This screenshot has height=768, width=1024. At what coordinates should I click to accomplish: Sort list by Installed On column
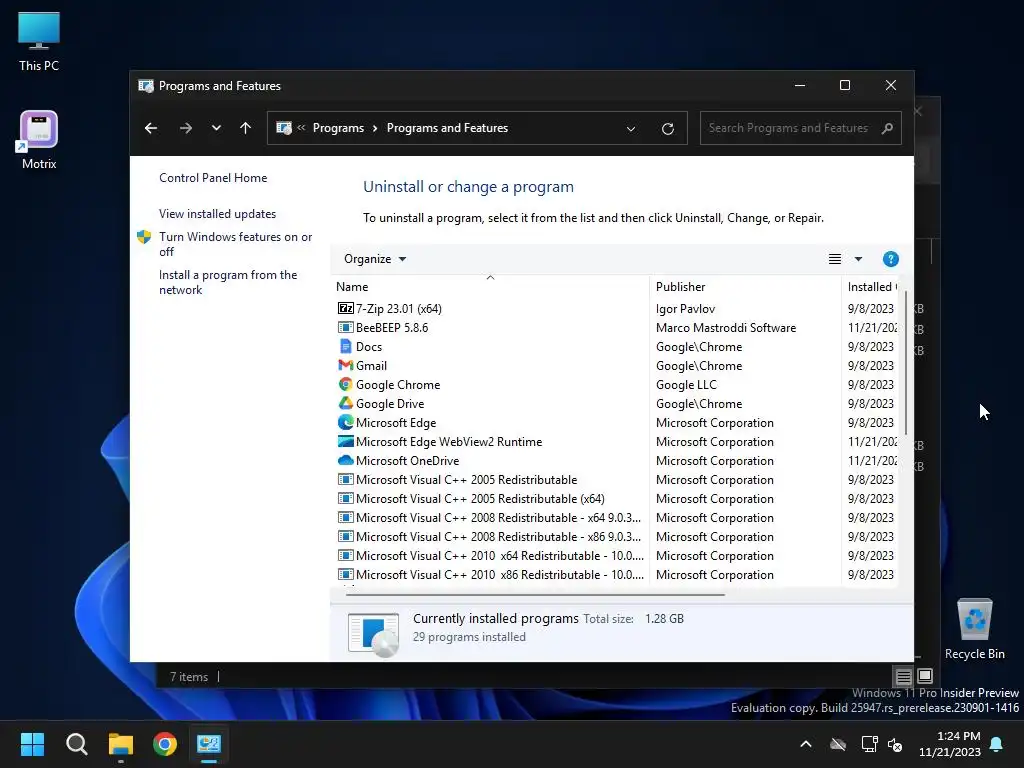pyautogui.click(x=871, y=287)
